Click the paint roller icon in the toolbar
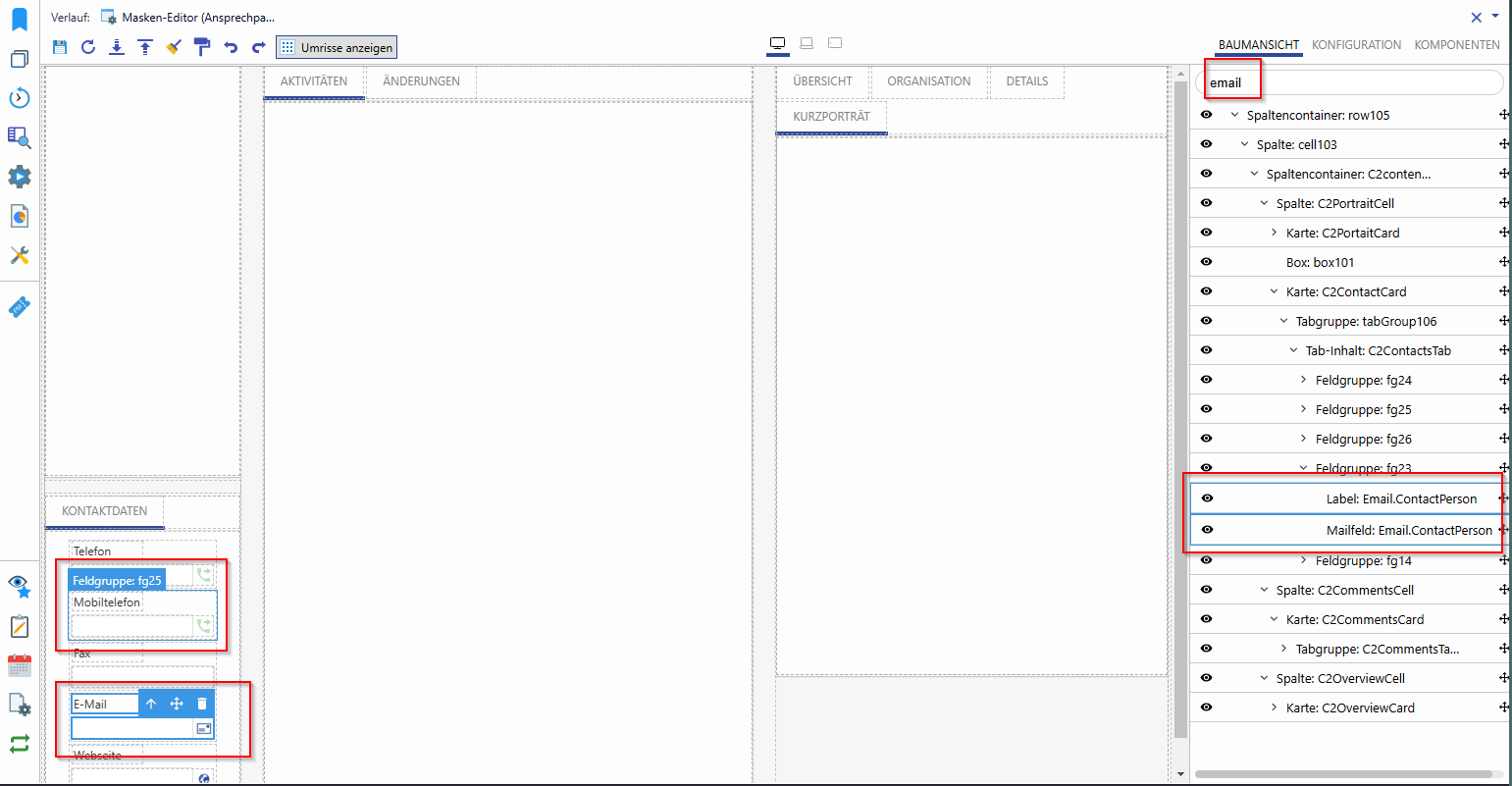The width and height of the screenshot is (1512, 786). [202, 47]
